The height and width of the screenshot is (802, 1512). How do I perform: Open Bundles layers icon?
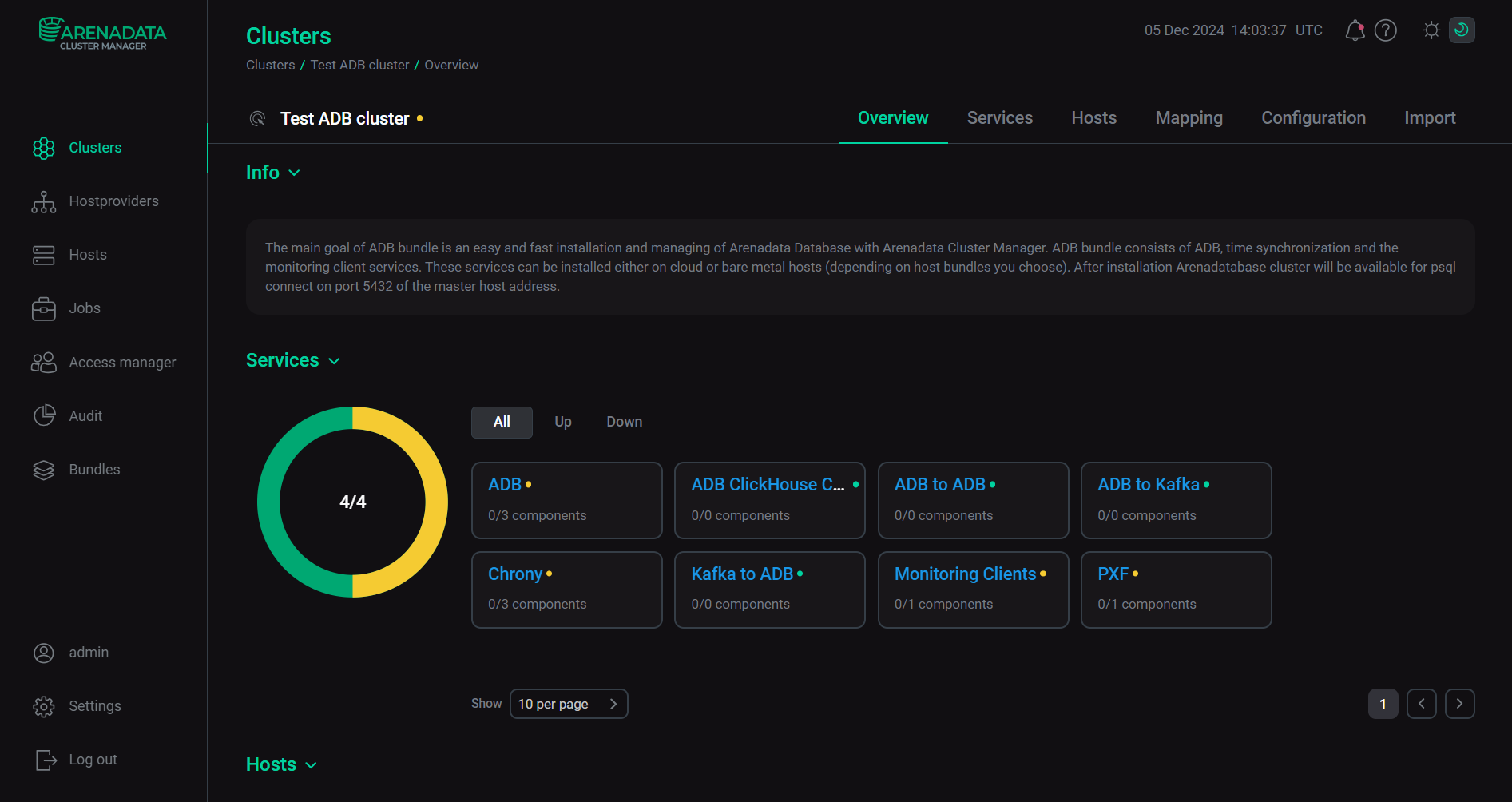click(44, 470)
